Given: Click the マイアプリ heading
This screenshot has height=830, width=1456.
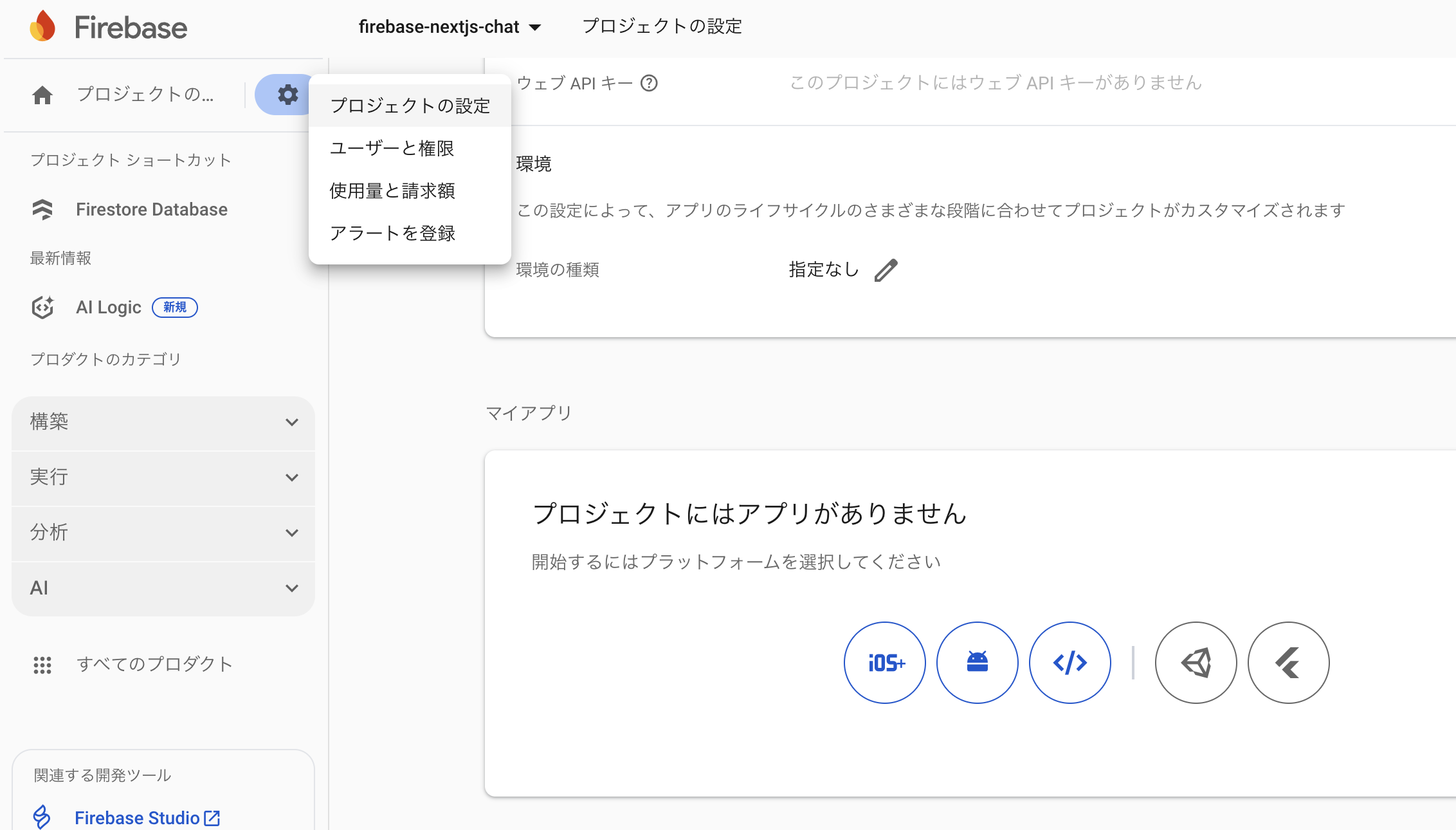Looking at the screenshot, I should click(529, 413).
